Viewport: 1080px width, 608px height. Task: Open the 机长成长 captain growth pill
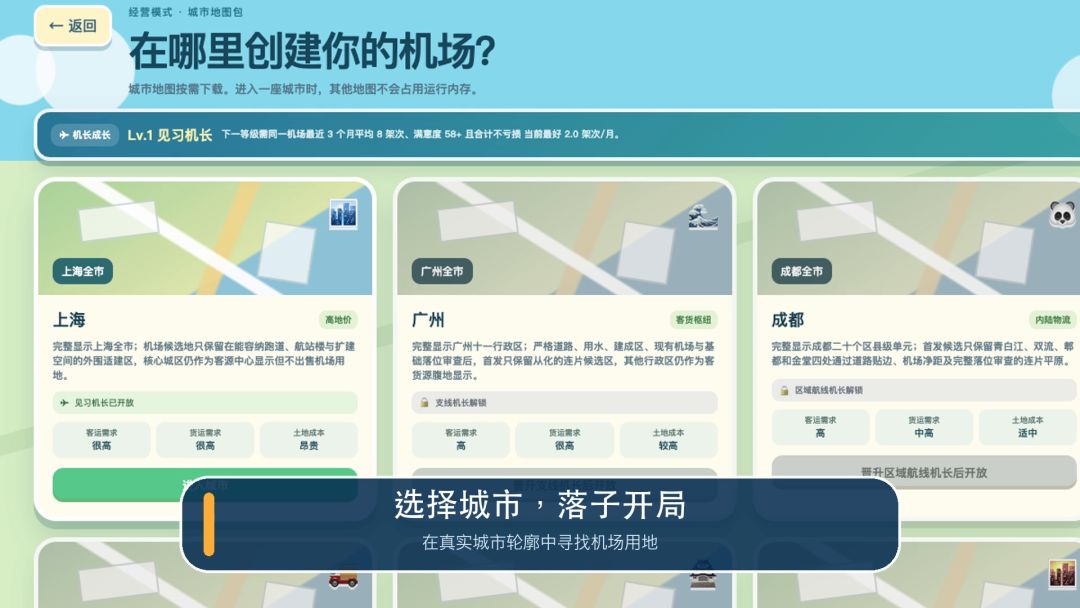click(84, 135)
